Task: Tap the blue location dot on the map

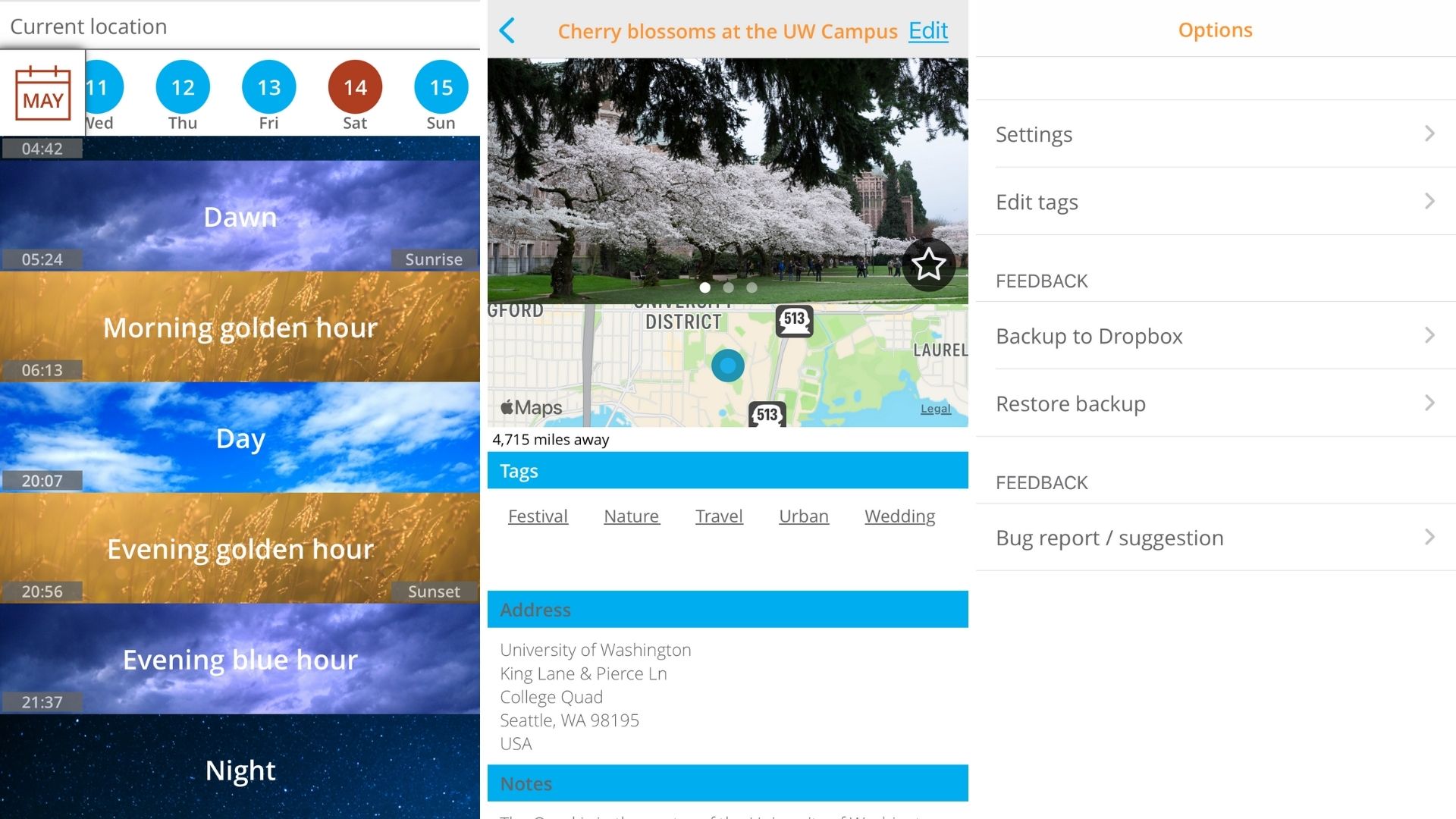Action: (727, 365)
